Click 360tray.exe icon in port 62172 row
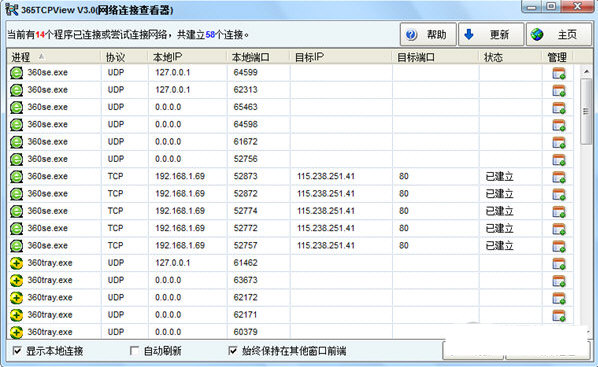598x367 pixels. (16, 298)
